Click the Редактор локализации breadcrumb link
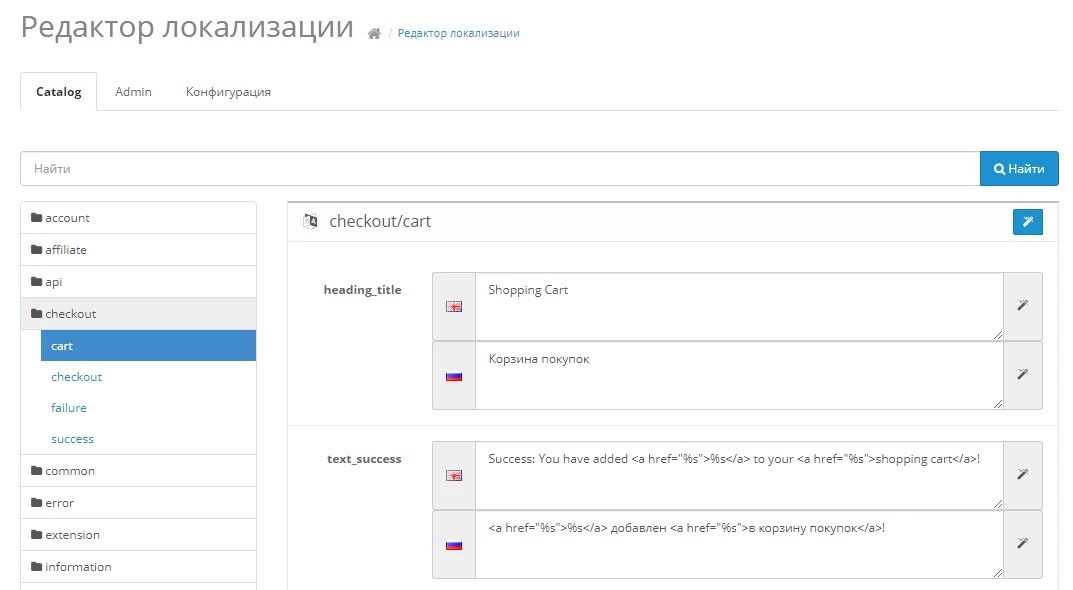 [x=458, y=34]
